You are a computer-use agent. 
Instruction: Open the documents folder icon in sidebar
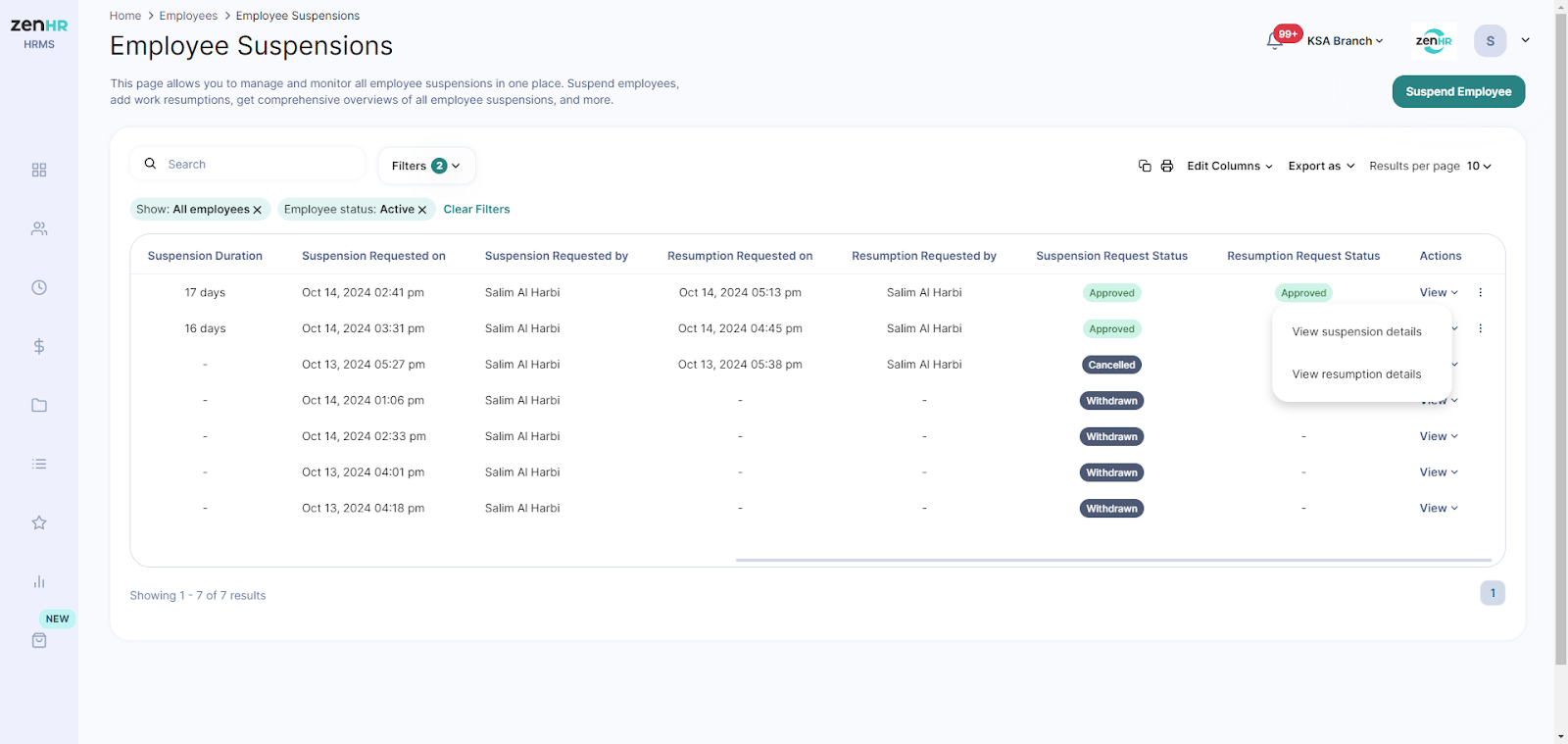tap(39, 405)
